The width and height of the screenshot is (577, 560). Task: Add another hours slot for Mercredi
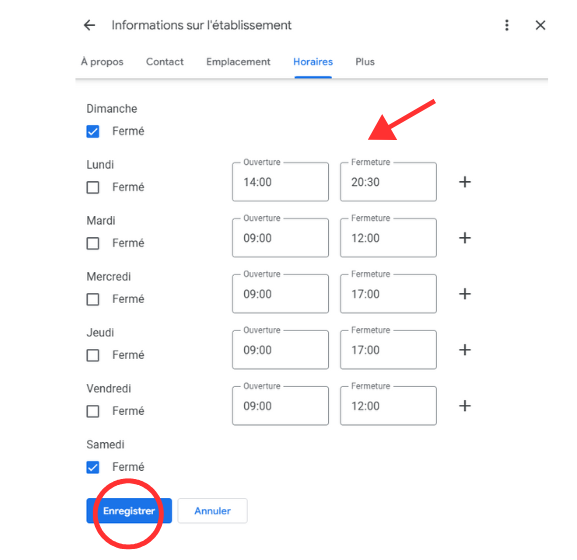click(465, 294)
